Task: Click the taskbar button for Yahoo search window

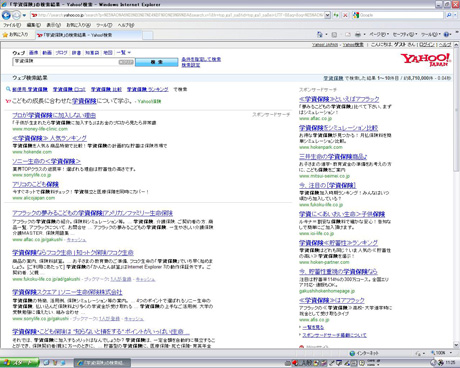Action: (x=102, y=363)
